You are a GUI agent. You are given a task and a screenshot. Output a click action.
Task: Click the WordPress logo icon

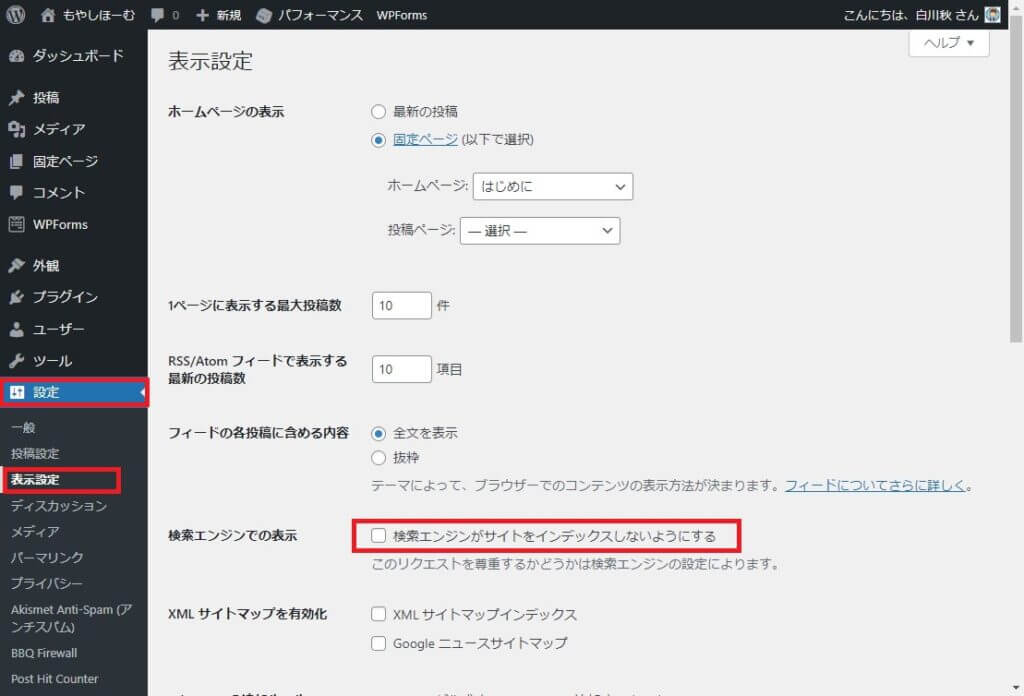pyautogui.click(x=16, y=15)
